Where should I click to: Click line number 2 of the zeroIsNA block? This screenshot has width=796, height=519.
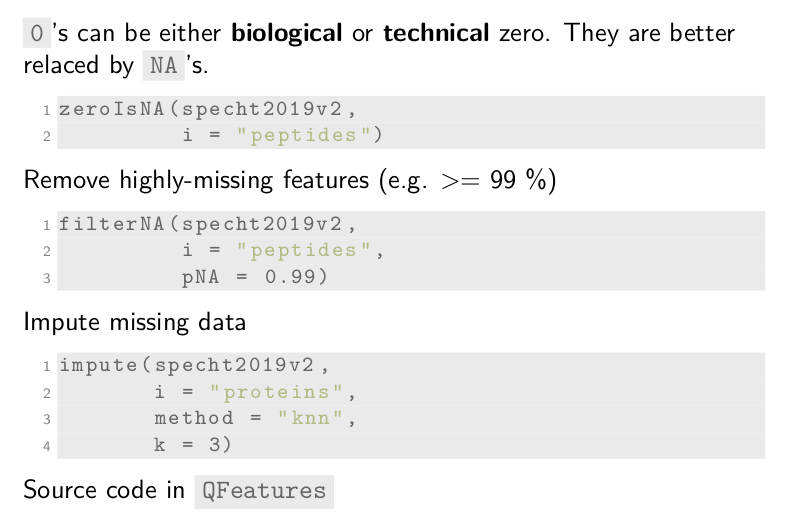(x=46, y=136)
